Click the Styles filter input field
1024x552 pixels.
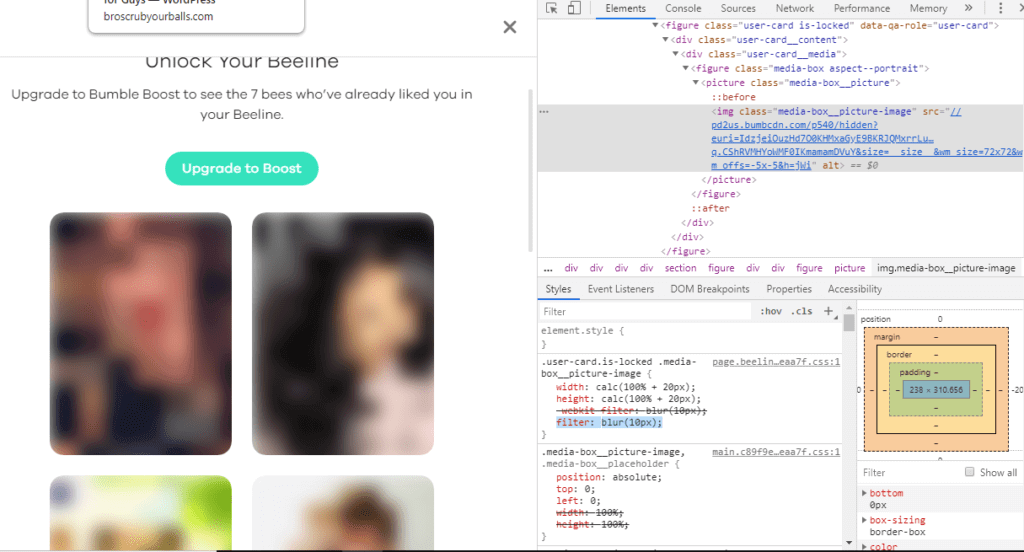click(645, 312)
